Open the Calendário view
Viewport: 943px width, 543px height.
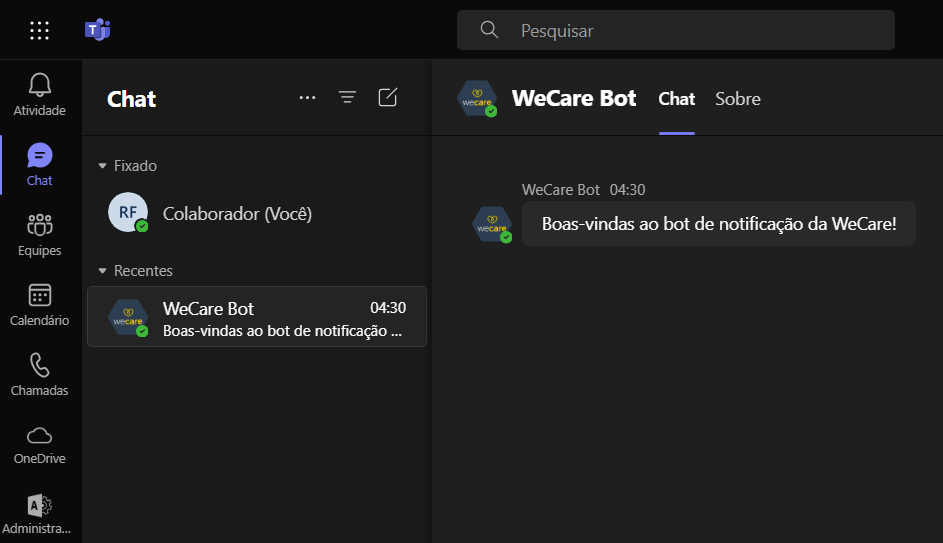(x=40, y=305)
